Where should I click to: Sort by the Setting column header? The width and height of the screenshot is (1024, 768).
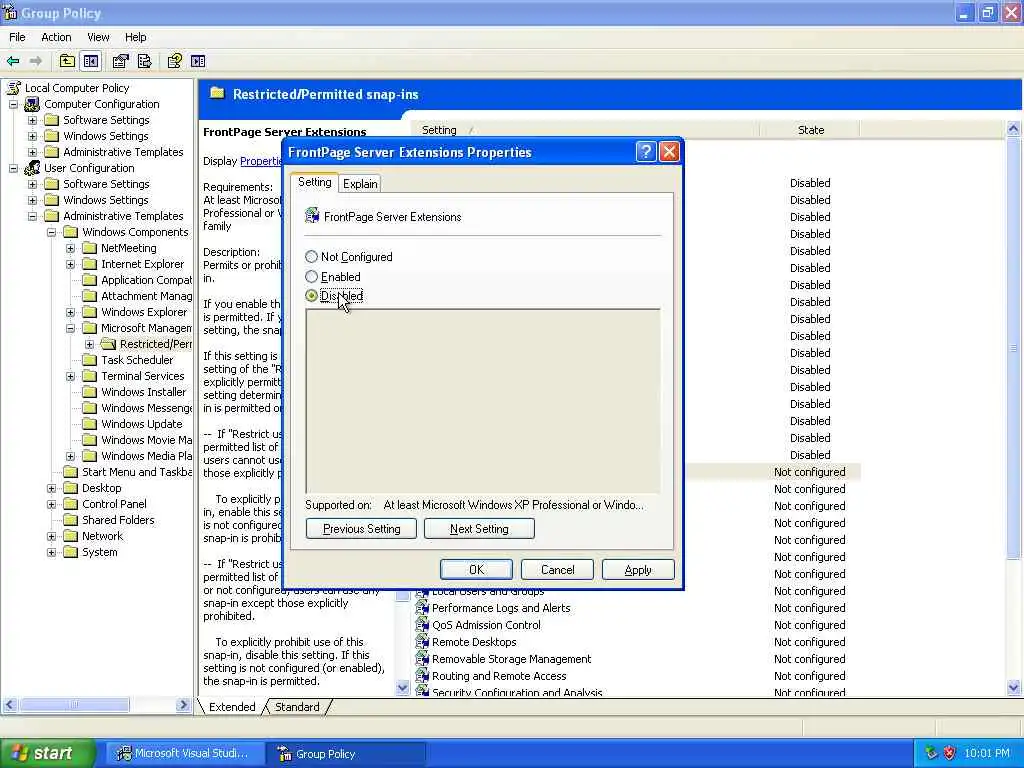click(x=586, y=130)
